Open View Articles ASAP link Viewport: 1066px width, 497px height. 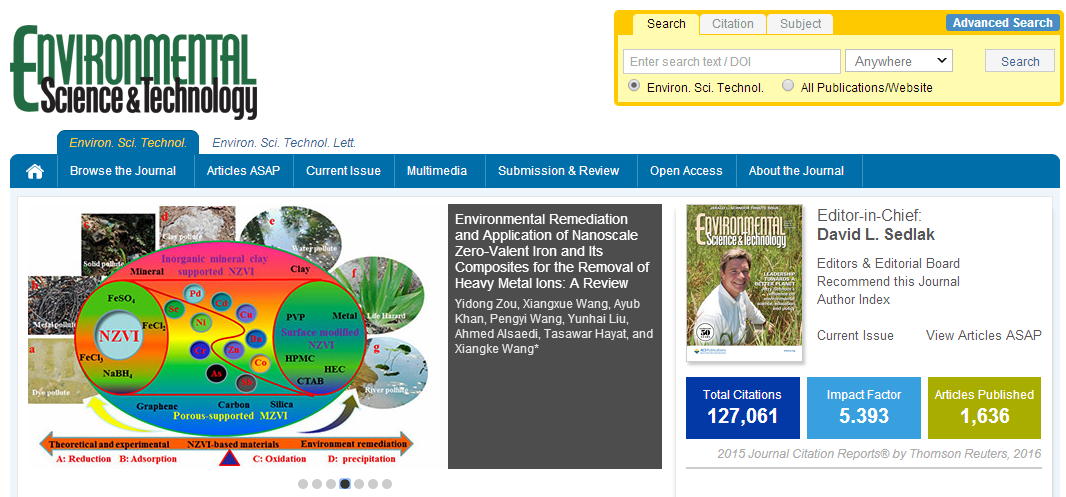point(983,335)
